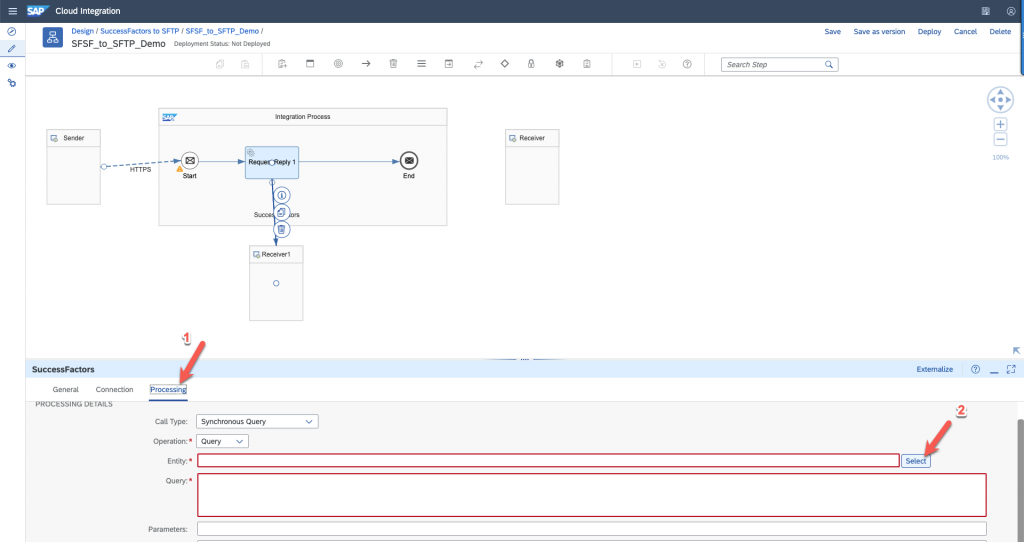The width and height of the screenshot is (1024, 542).
Task: Select the Start message event node
Action: coord(189,161)
